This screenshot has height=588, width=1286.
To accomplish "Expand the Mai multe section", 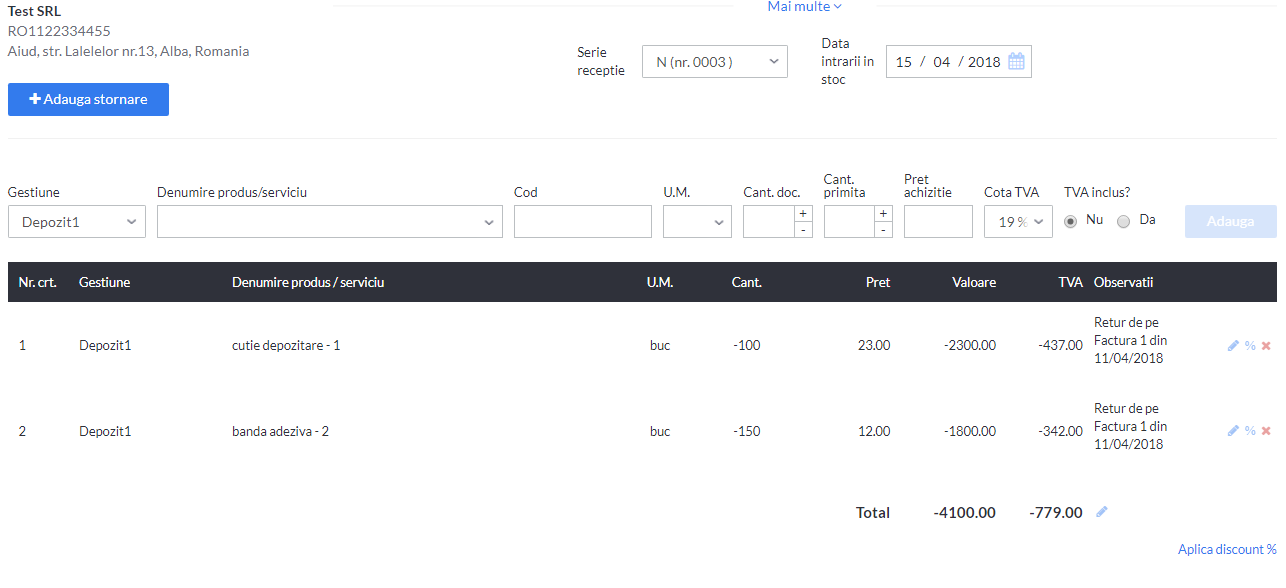I will 805,7.
